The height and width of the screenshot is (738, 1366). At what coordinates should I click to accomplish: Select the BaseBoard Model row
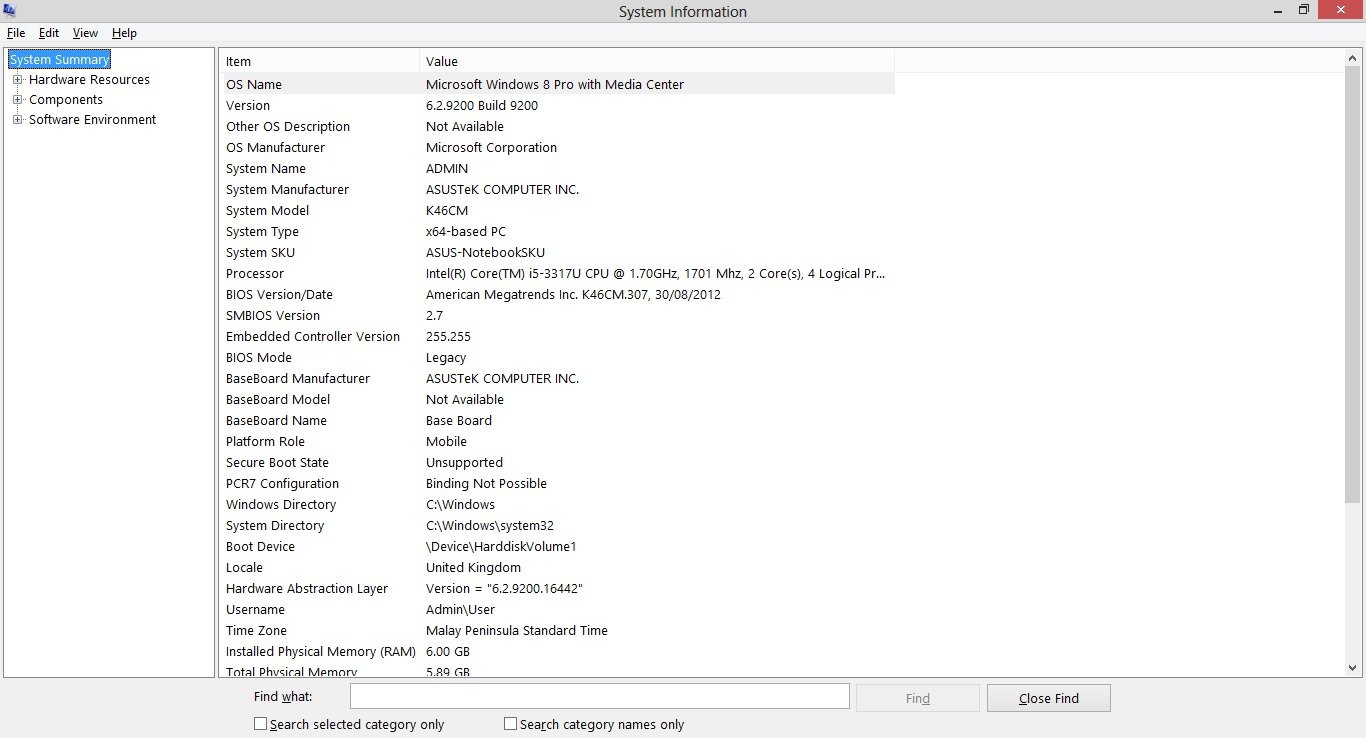click(x=557, y=400)
